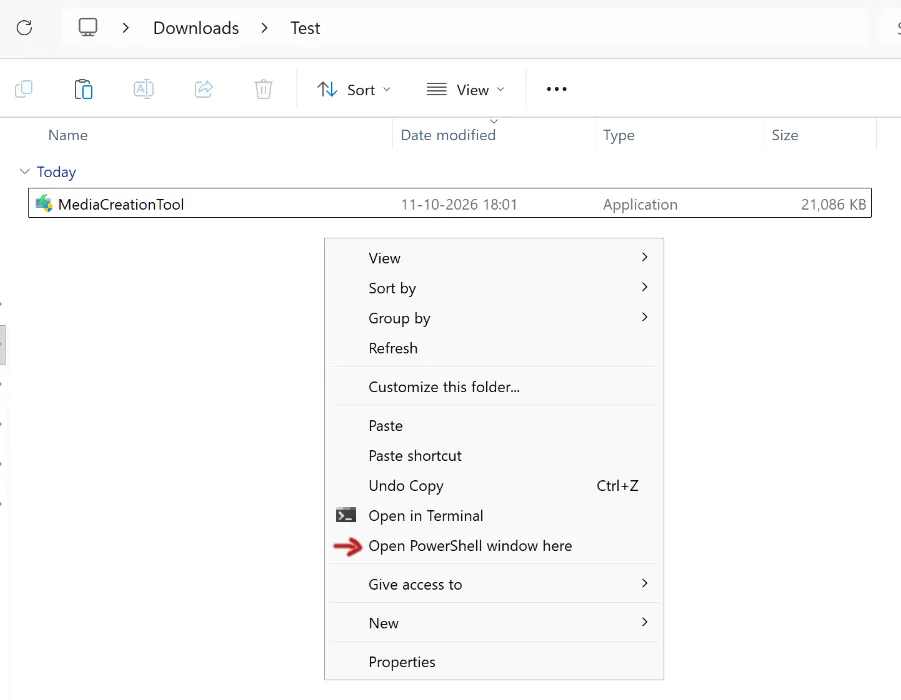Click the date 11-10-2026 18:01
This screenshot has height=700, width=901.
click(x=459, y=204)
